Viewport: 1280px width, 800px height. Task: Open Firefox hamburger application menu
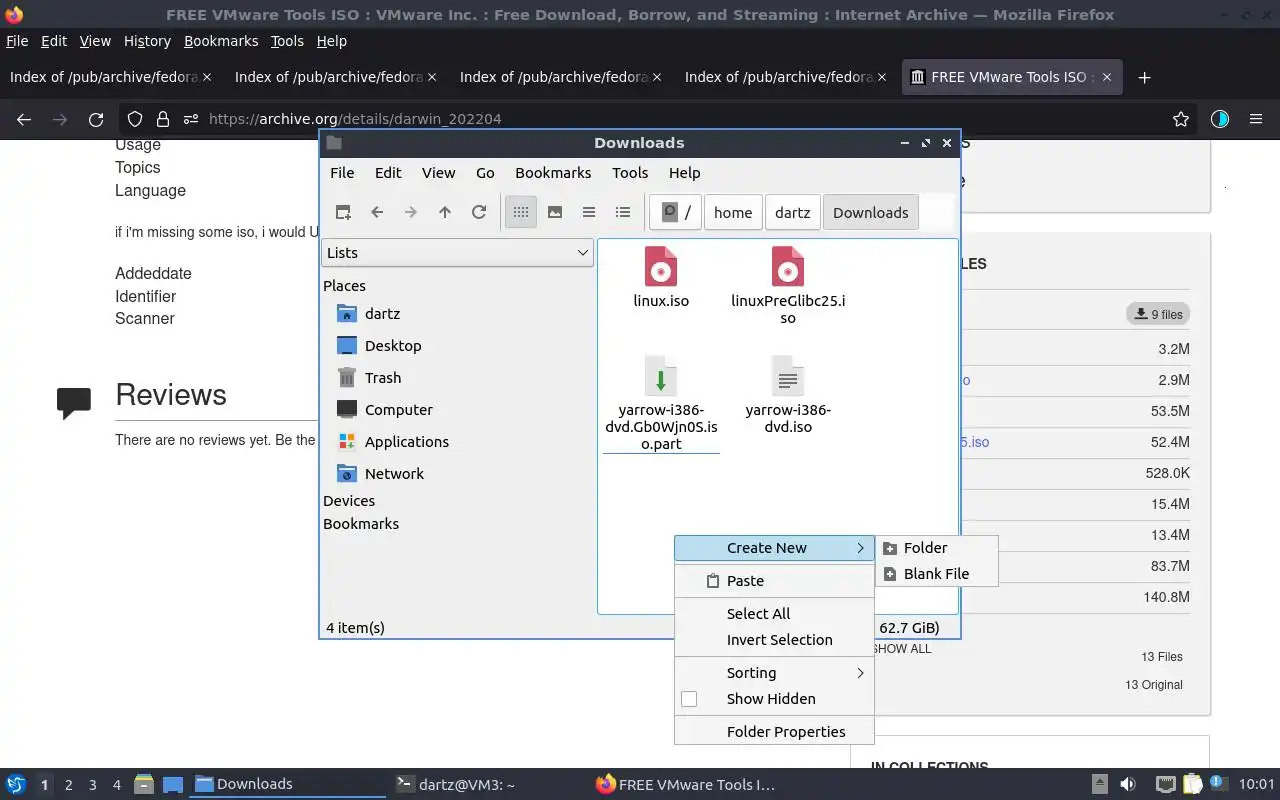point(1256,119)
